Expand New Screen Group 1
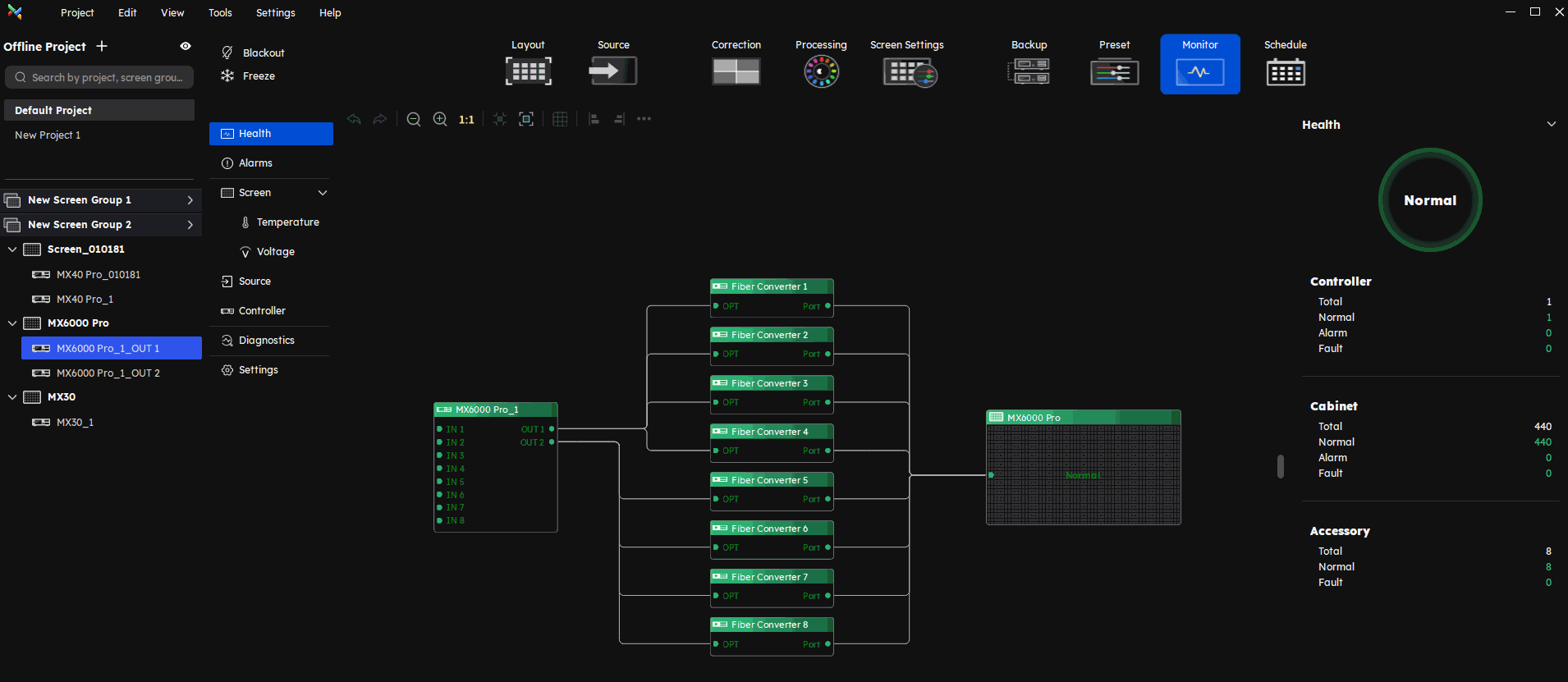Viewport: 1568px width, 682px height. (x=190, y=200)
